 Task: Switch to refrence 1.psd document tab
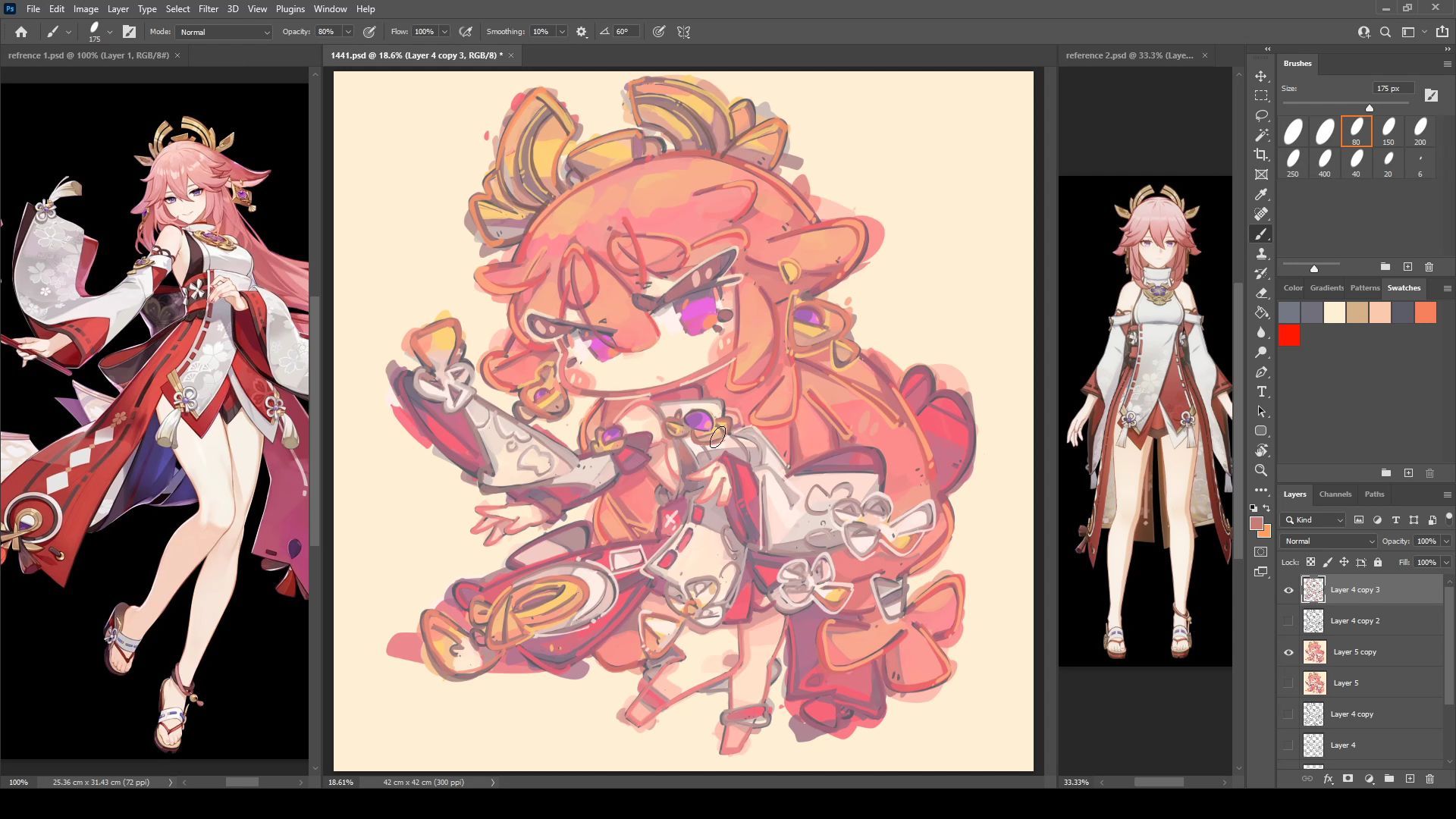pos(89,55)
